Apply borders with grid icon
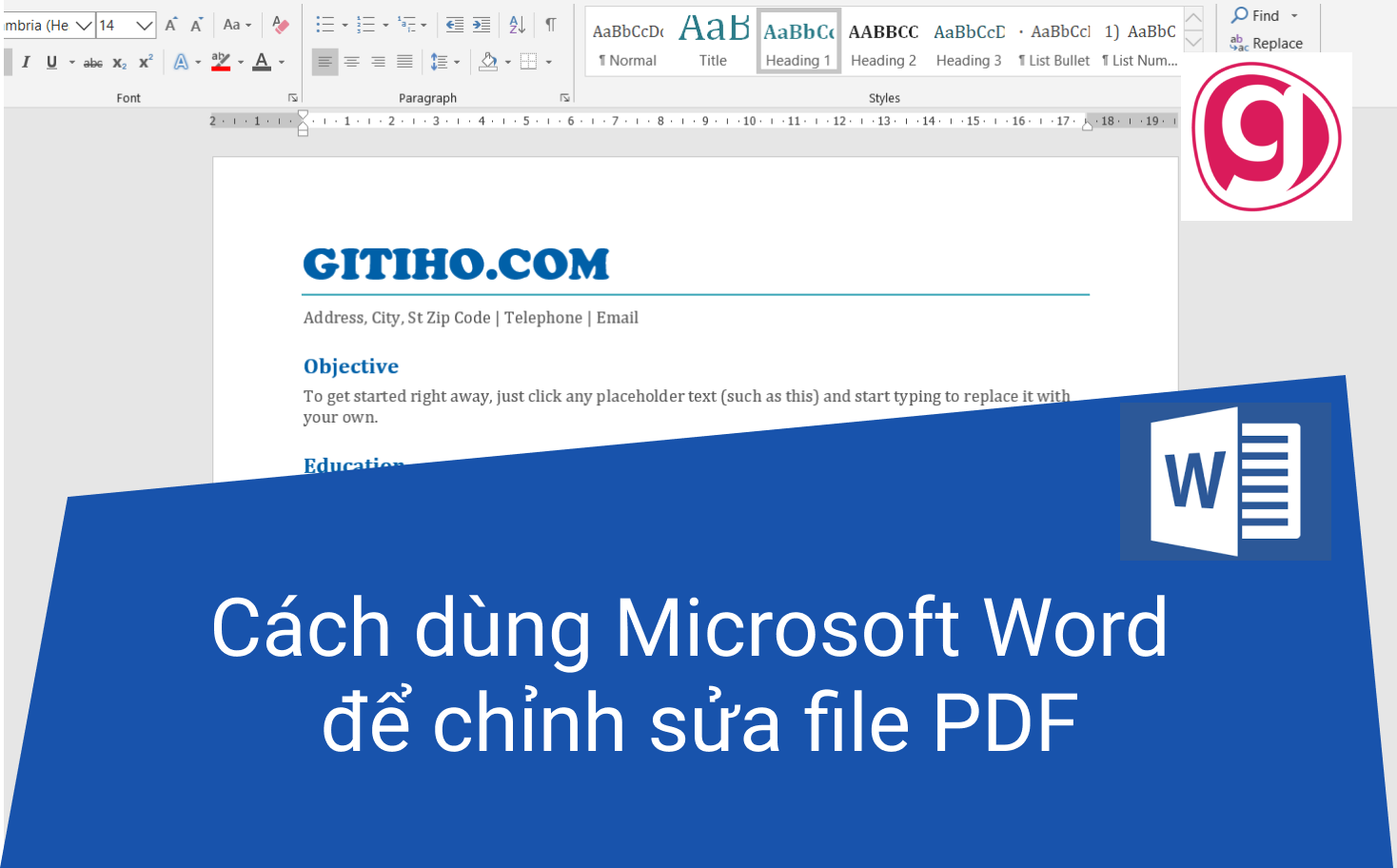The width and height of the screenshot is (1397, 868). click(x=529, y=62)
